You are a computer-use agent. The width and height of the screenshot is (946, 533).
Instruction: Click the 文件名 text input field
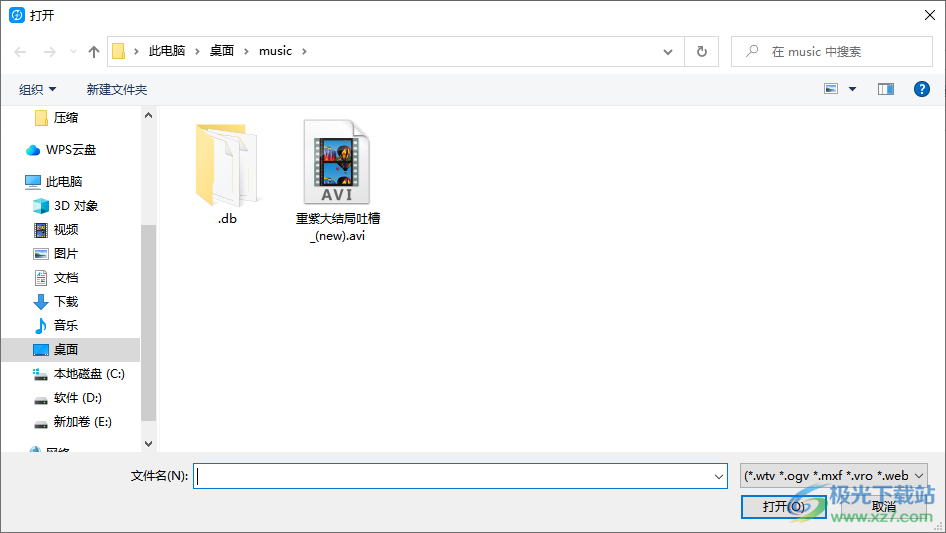point(455,477)
